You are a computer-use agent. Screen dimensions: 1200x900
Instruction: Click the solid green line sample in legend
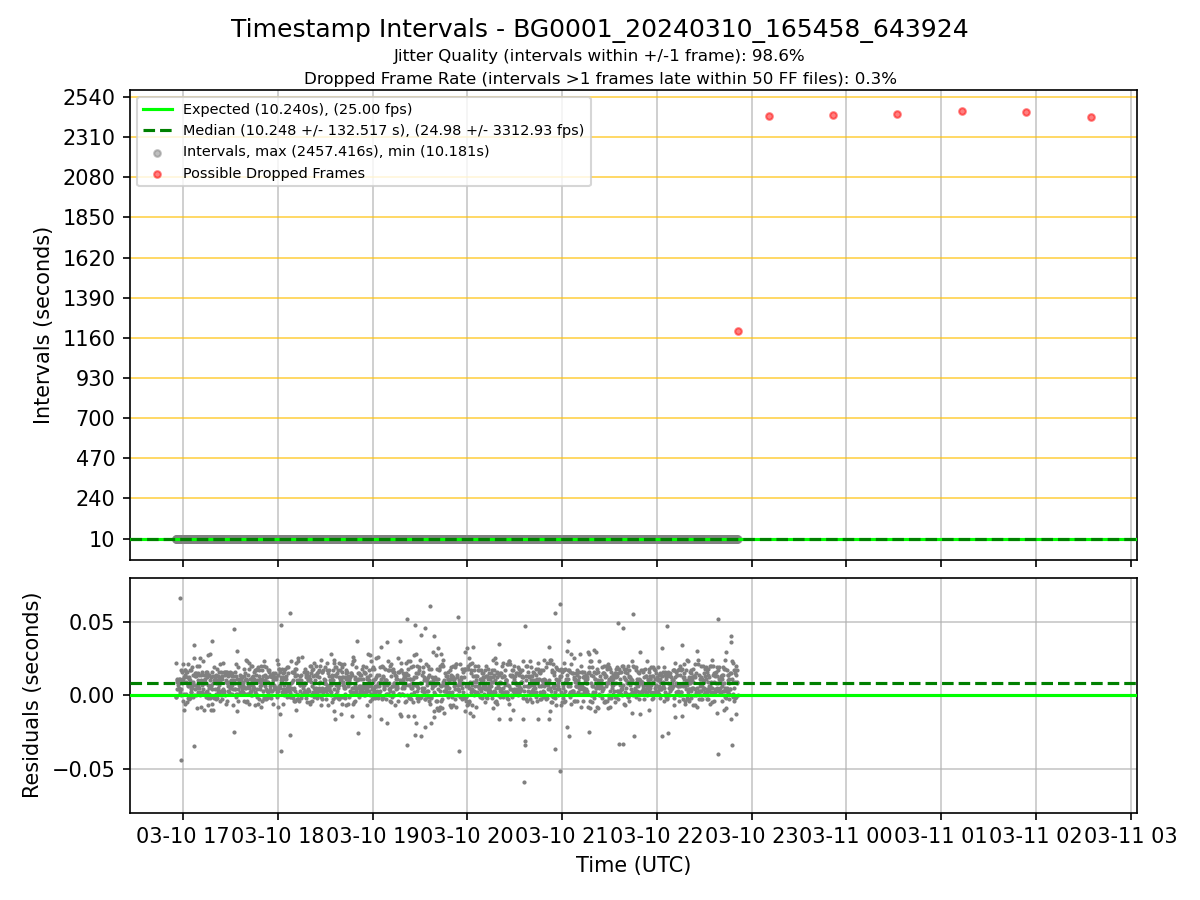click(x=158, y=109)
